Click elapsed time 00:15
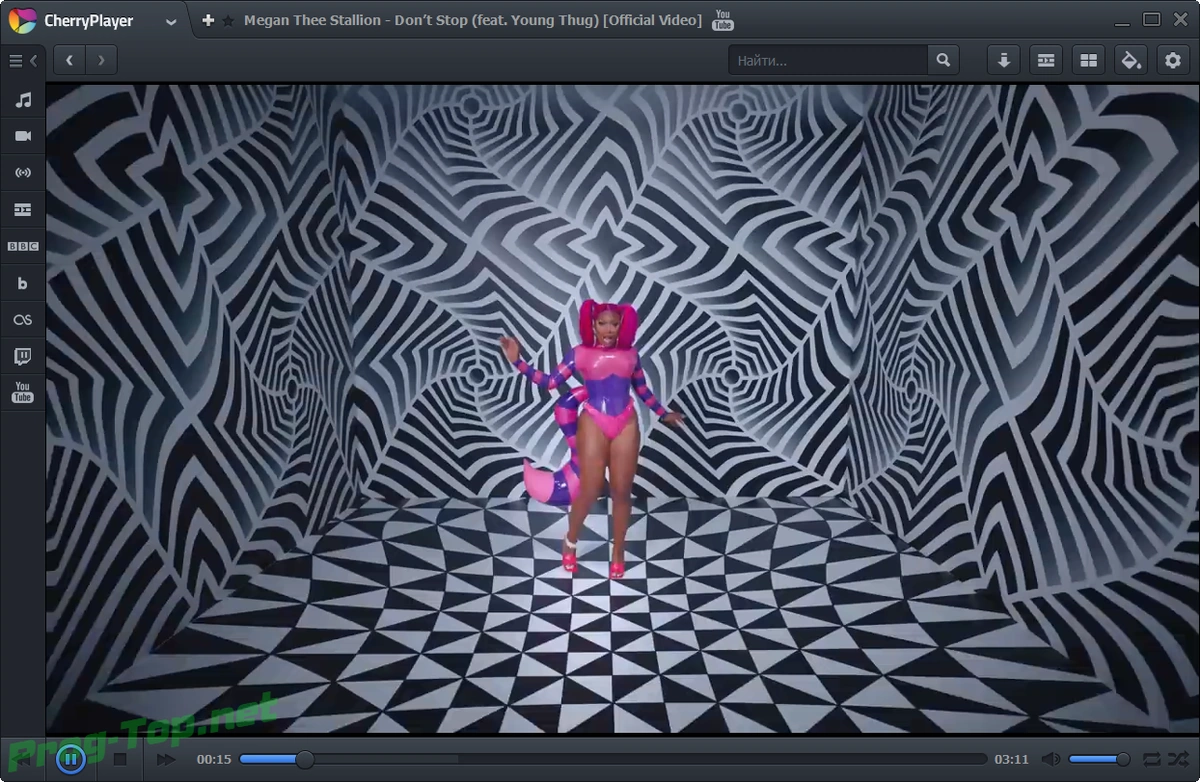This screenshot has width=1200, height=782. click(x=214, y=760)
